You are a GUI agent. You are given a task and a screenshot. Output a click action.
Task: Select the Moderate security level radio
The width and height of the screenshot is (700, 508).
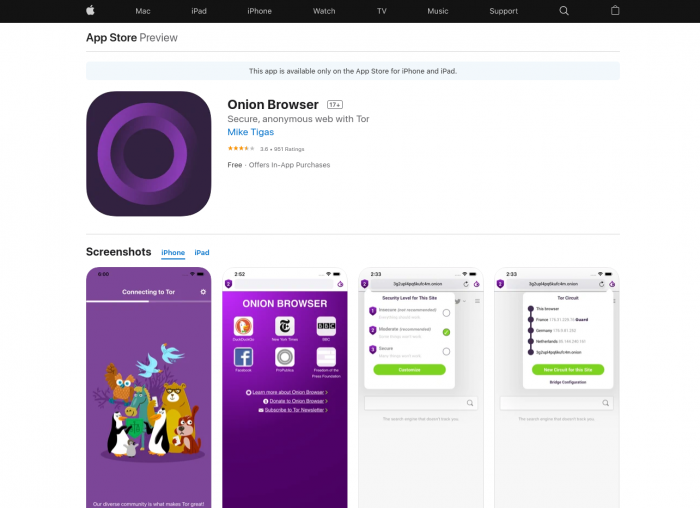point(446,332)
